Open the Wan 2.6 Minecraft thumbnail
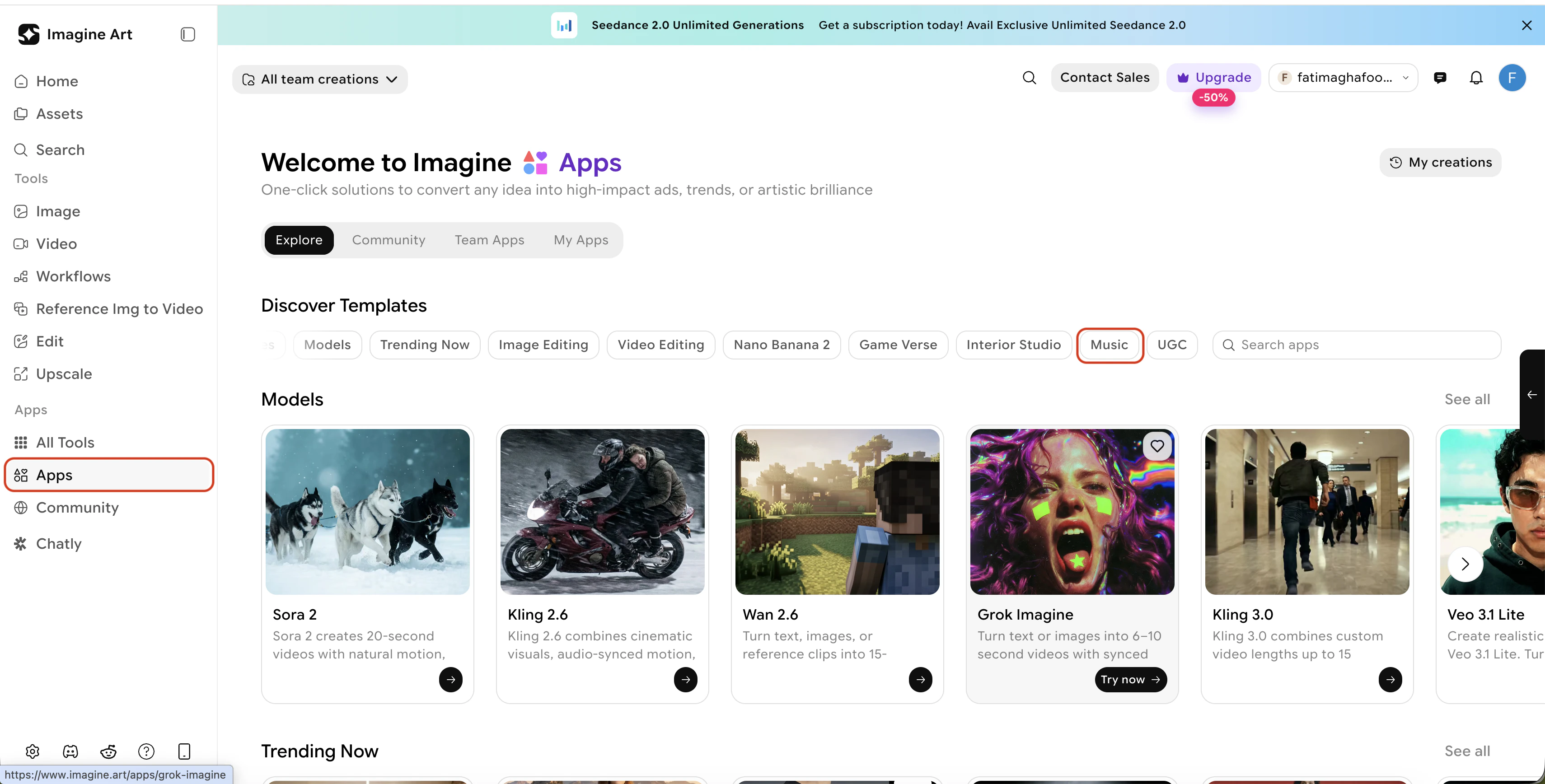 (837, 511)
